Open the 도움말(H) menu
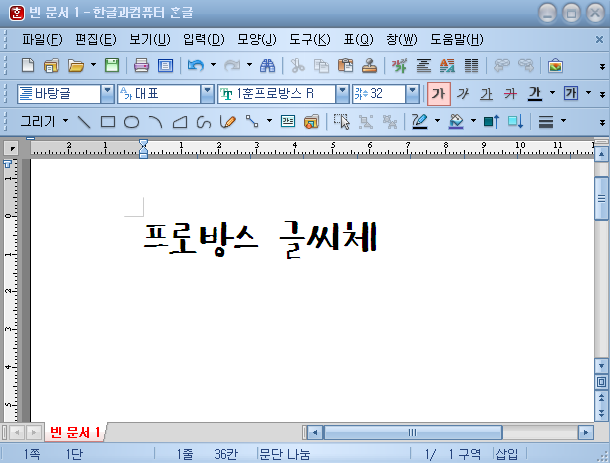This screenshot has width=610, height=463. point(457,39)
